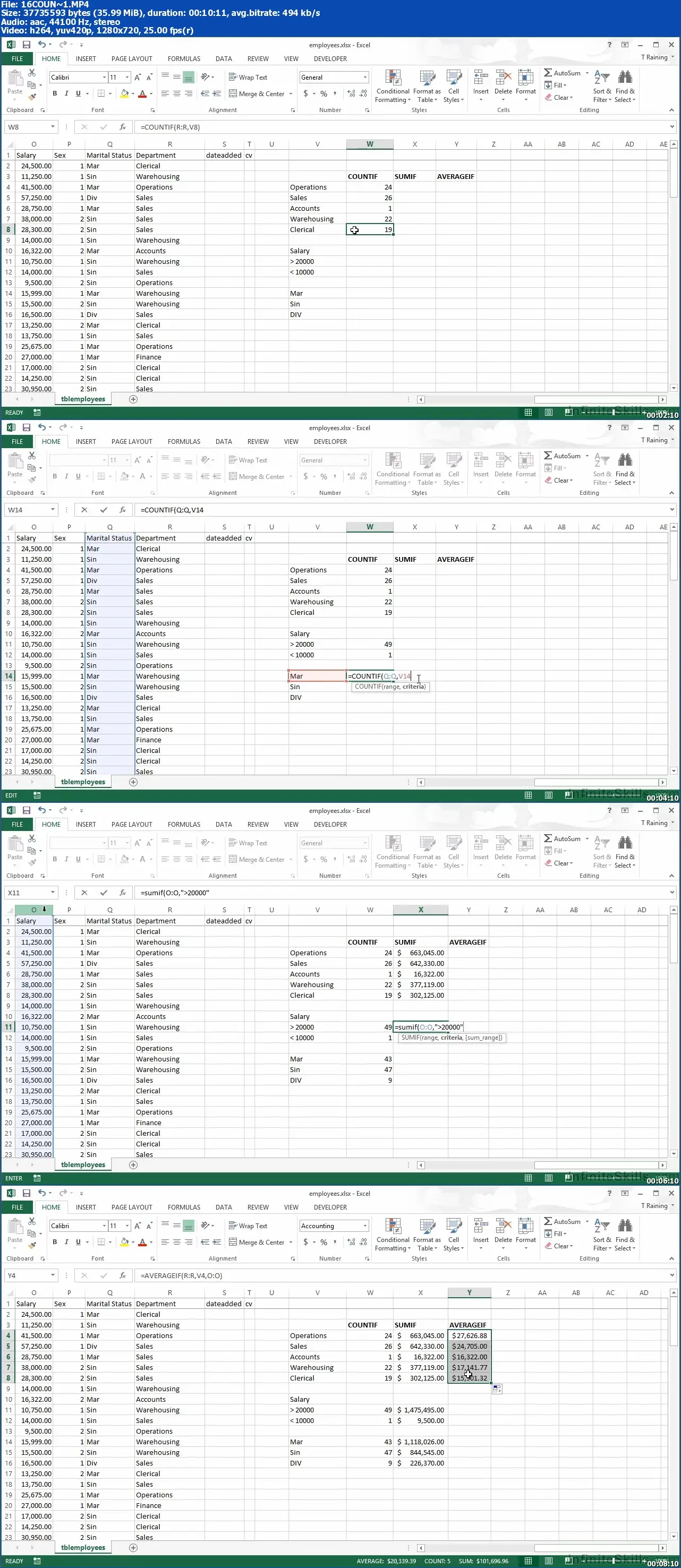The image size is (681, 1568).
Task: Click Find & Select in the W14 frame
Action: [x=625, y=469]
